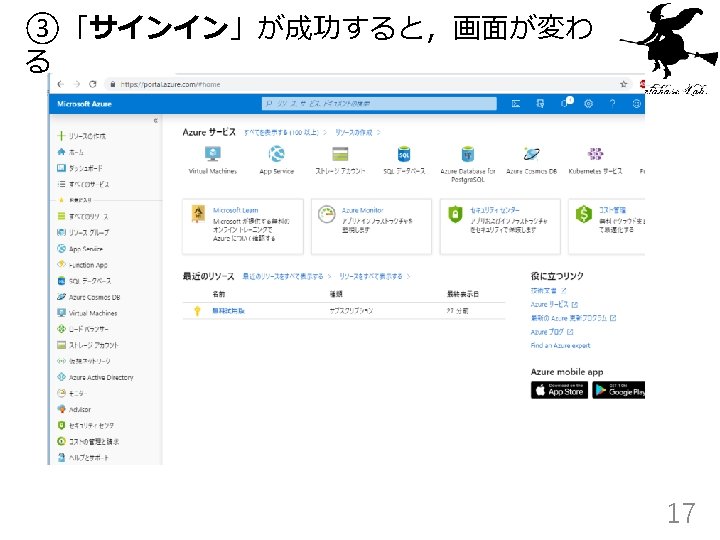
Task: Click the 種類 column header
Action: [x=336, y=294]
